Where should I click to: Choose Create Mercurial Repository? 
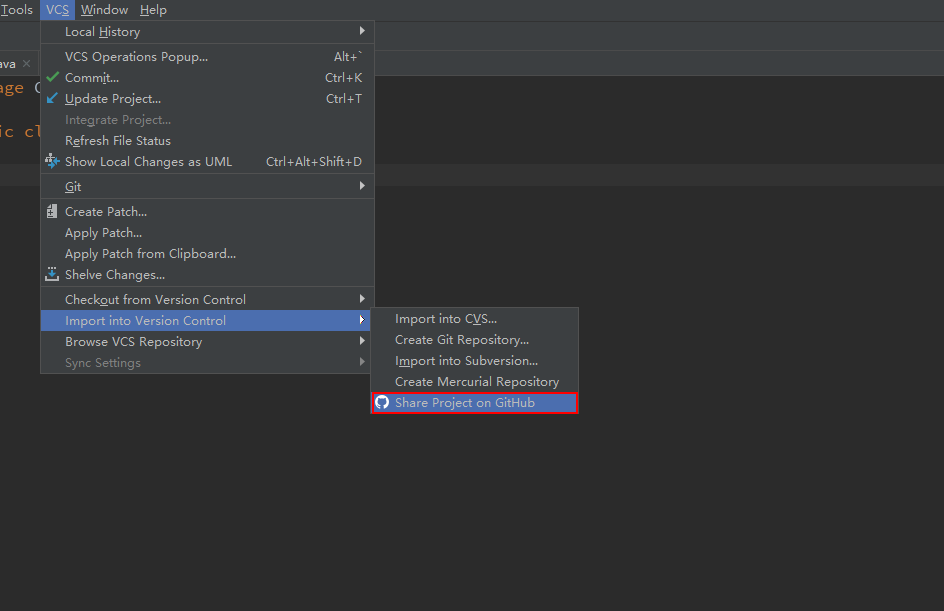click(x=477, y=382)
